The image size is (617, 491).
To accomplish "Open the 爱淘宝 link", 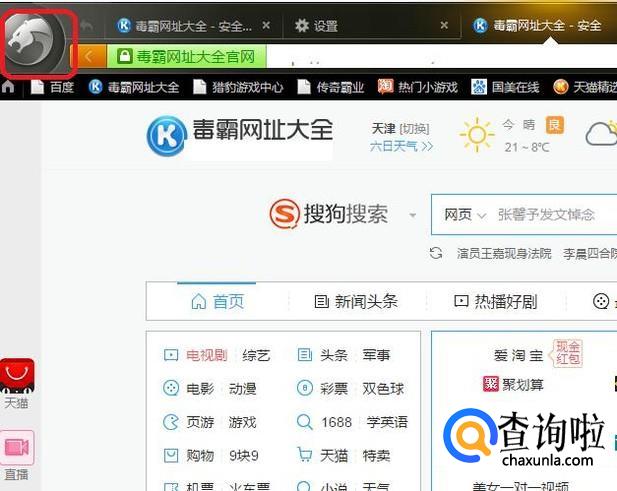I will click(518, 355).
